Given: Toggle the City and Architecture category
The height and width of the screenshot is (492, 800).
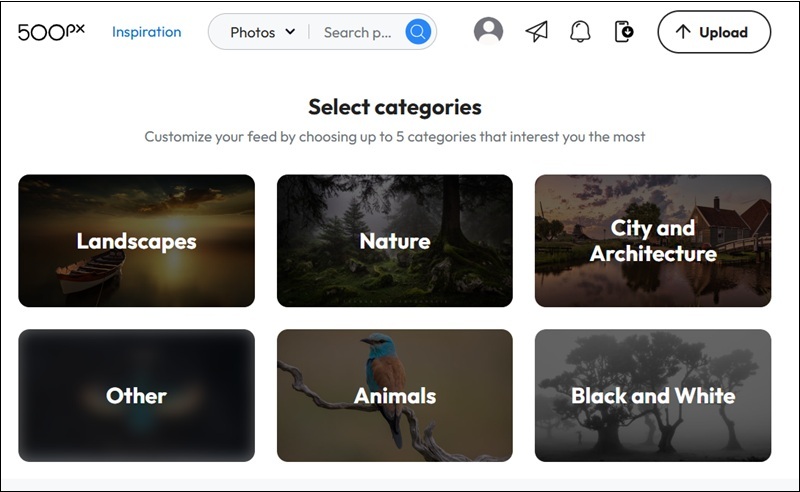Looking at the screenshot, I should [653, 241].
